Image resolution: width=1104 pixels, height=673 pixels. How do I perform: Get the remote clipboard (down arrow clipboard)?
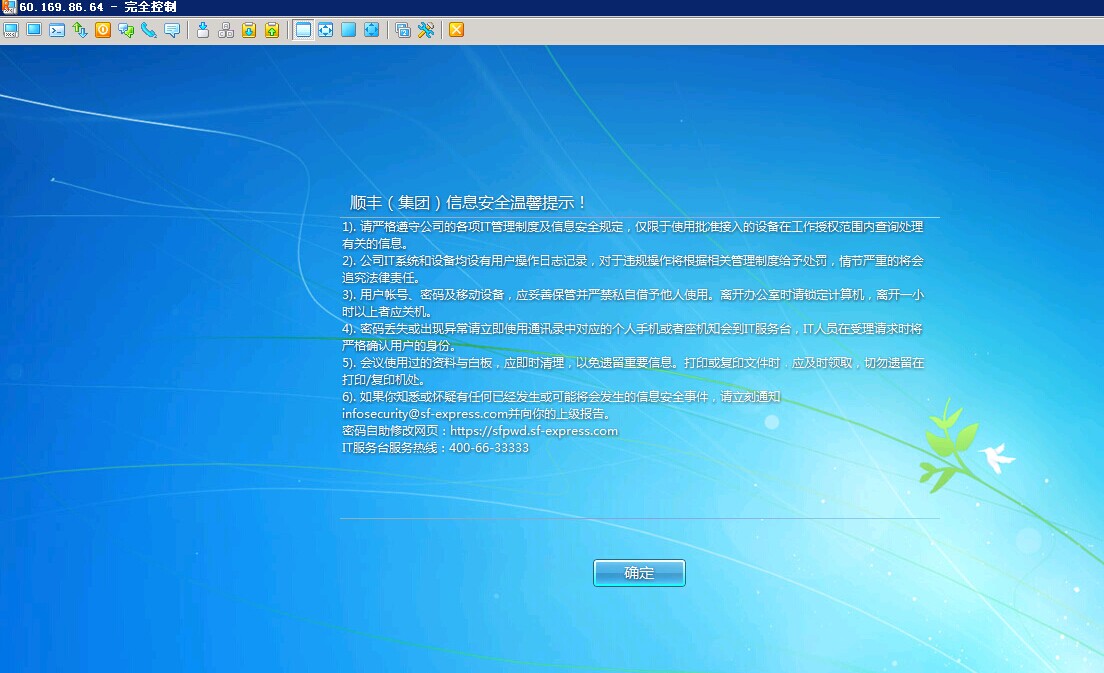249,30
